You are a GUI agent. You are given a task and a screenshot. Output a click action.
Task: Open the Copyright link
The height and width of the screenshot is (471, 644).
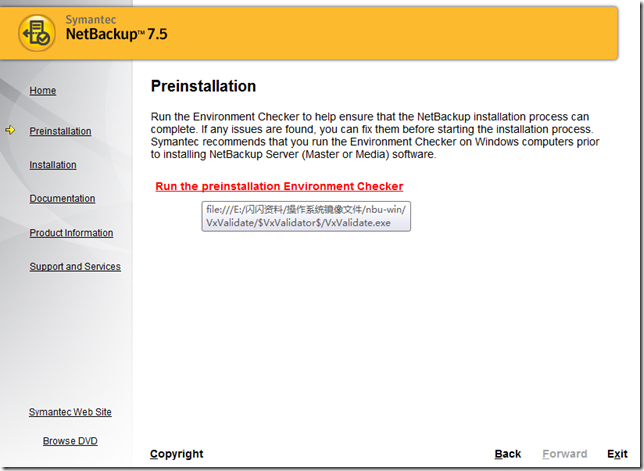click(x=177, y=454)
